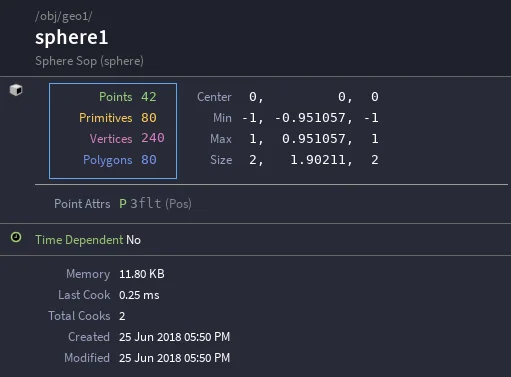Click the Size Y value 1.90211
The width and height of the screenshot is (511, 377).
pyautogui.click(x=318, y=160)
